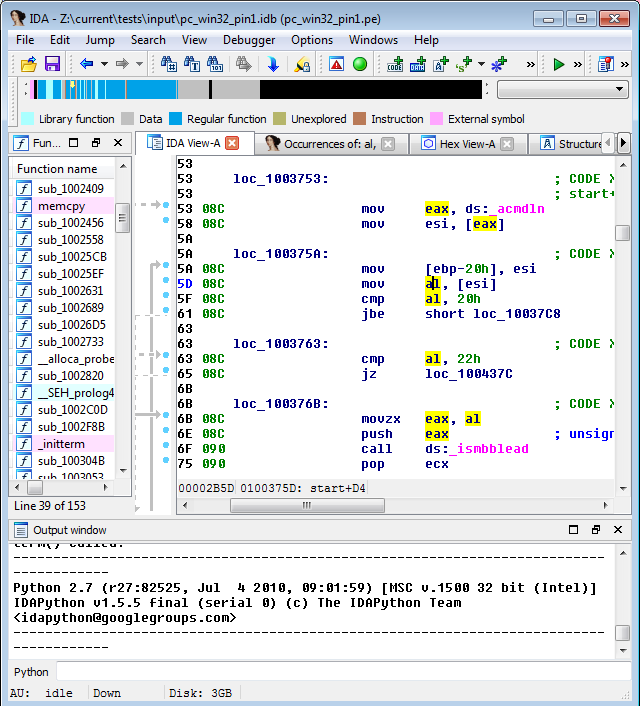Open the empty combo box beside navigation band
Viewport: 640px width, 706px height.
(563, 89)
